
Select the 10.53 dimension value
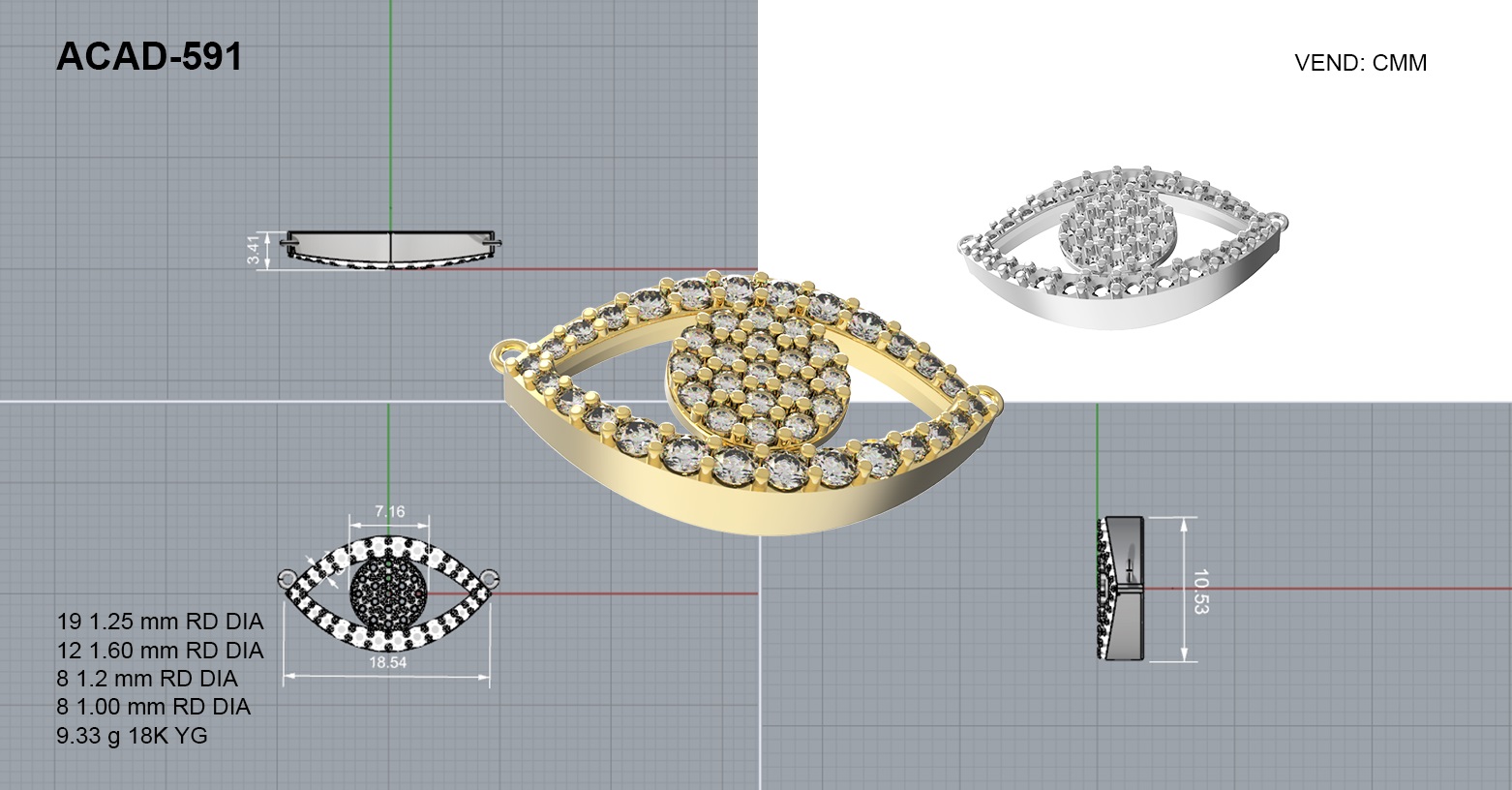pos(1200,591)
